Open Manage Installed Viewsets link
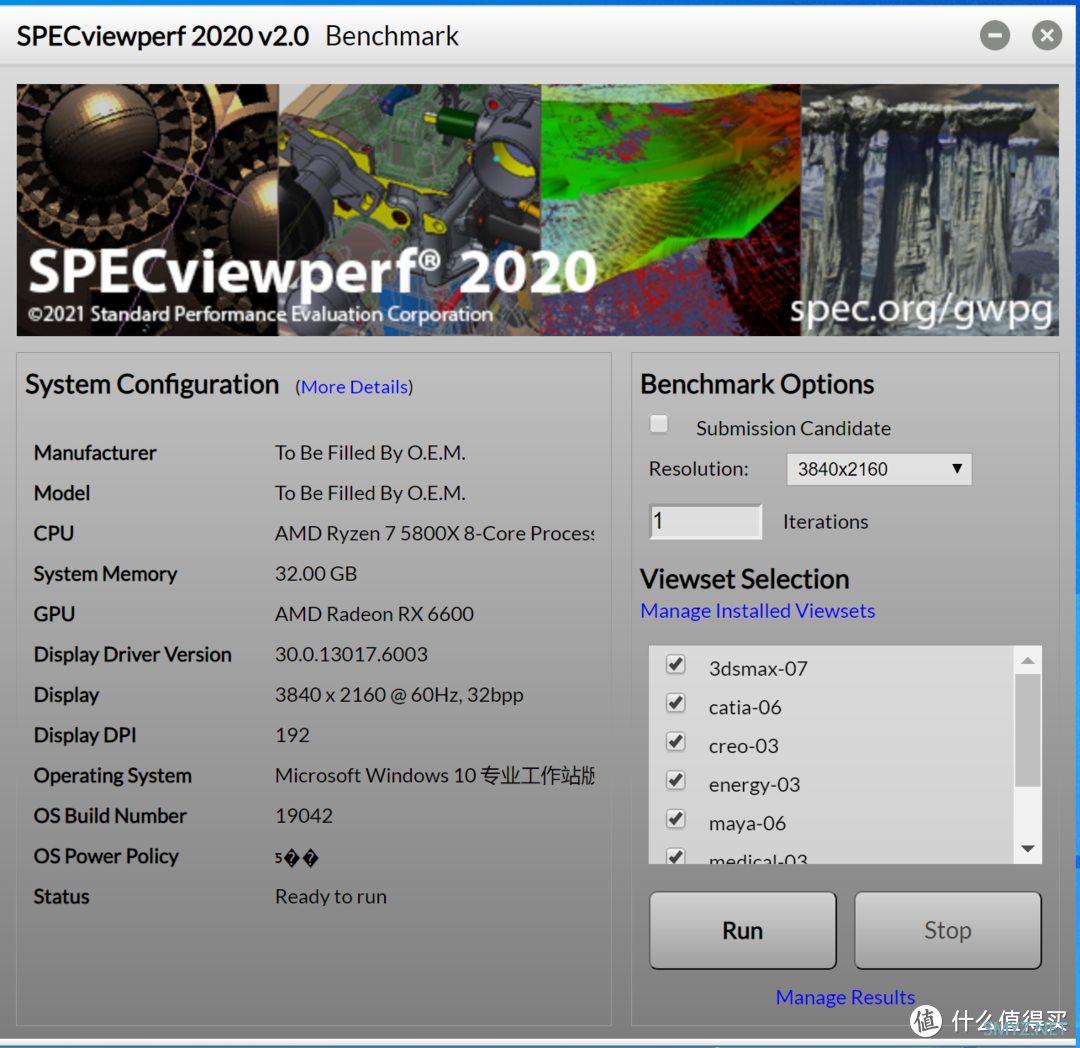This screenshot has width=1080, height=1048. (758, 611)
